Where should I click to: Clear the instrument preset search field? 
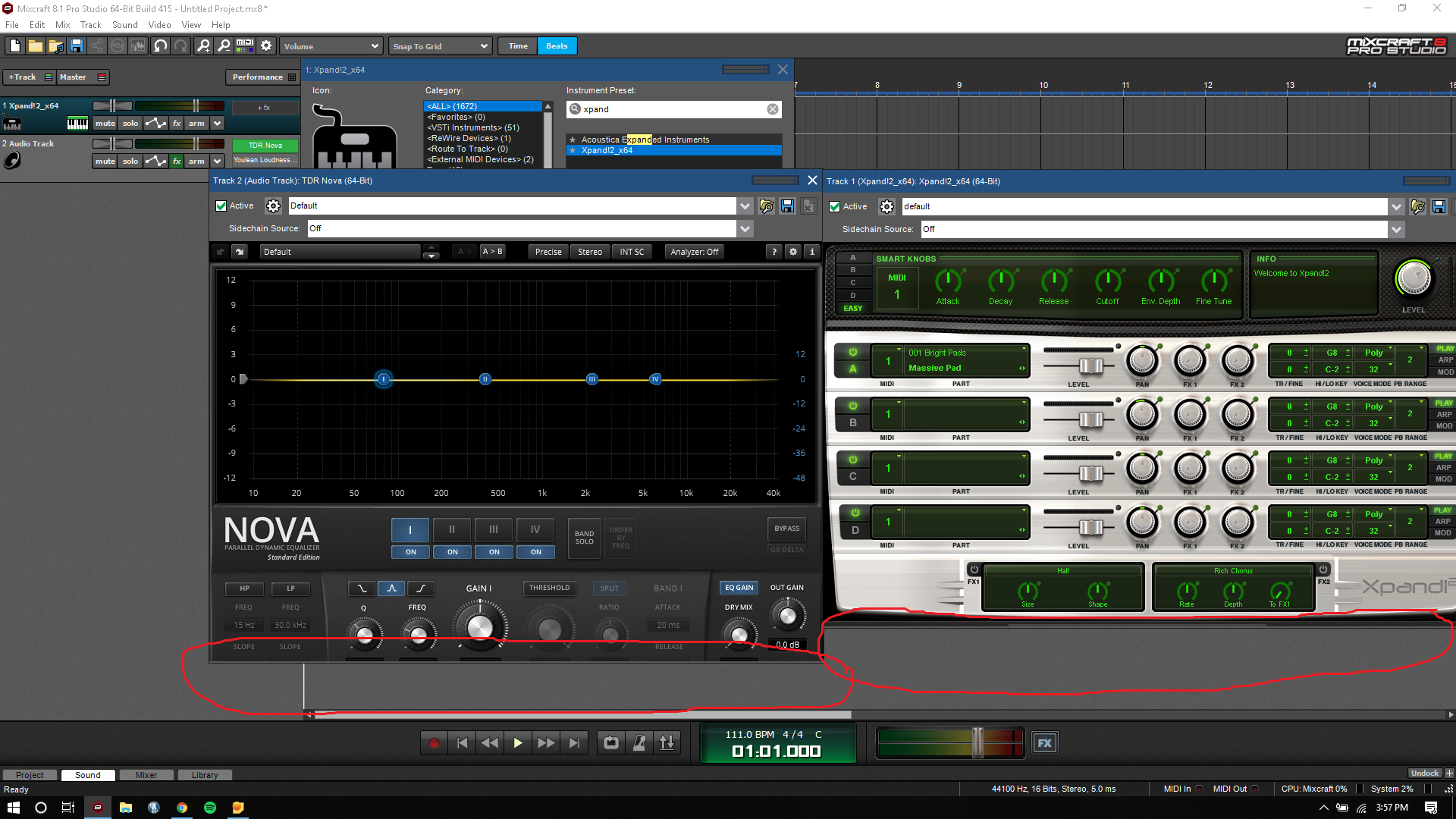click(x=772, y=109)
